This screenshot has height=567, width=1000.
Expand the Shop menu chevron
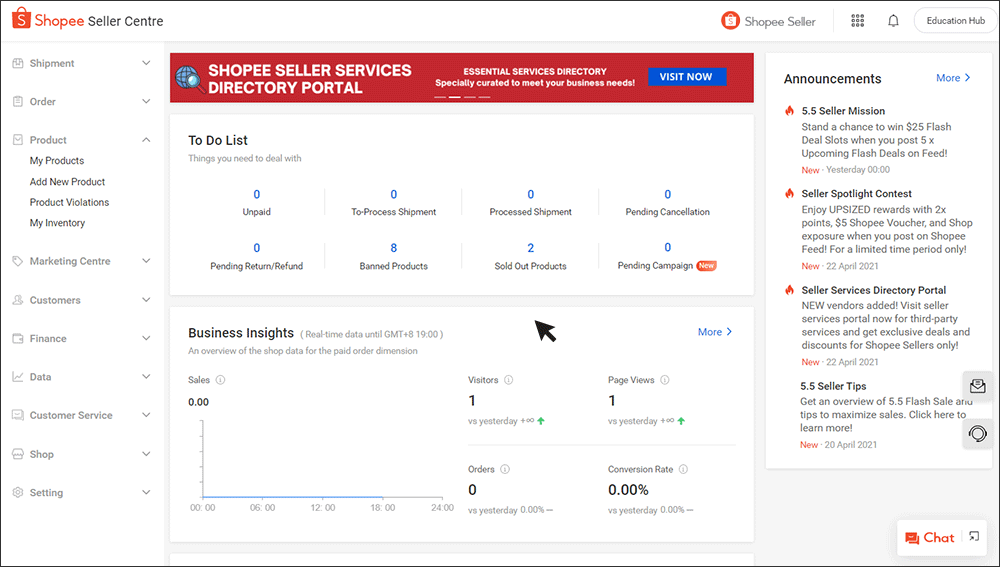[146, 454]
